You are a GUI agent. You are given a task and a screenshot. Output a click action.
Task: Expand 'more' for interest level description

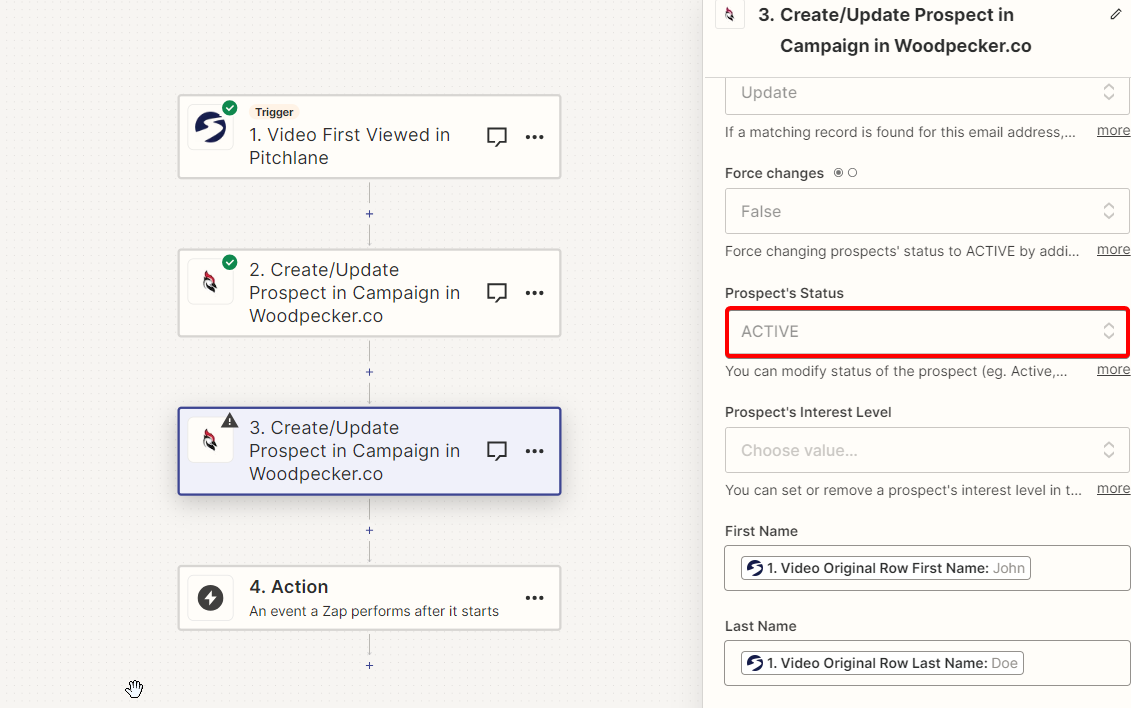[x=1113, y=488]
